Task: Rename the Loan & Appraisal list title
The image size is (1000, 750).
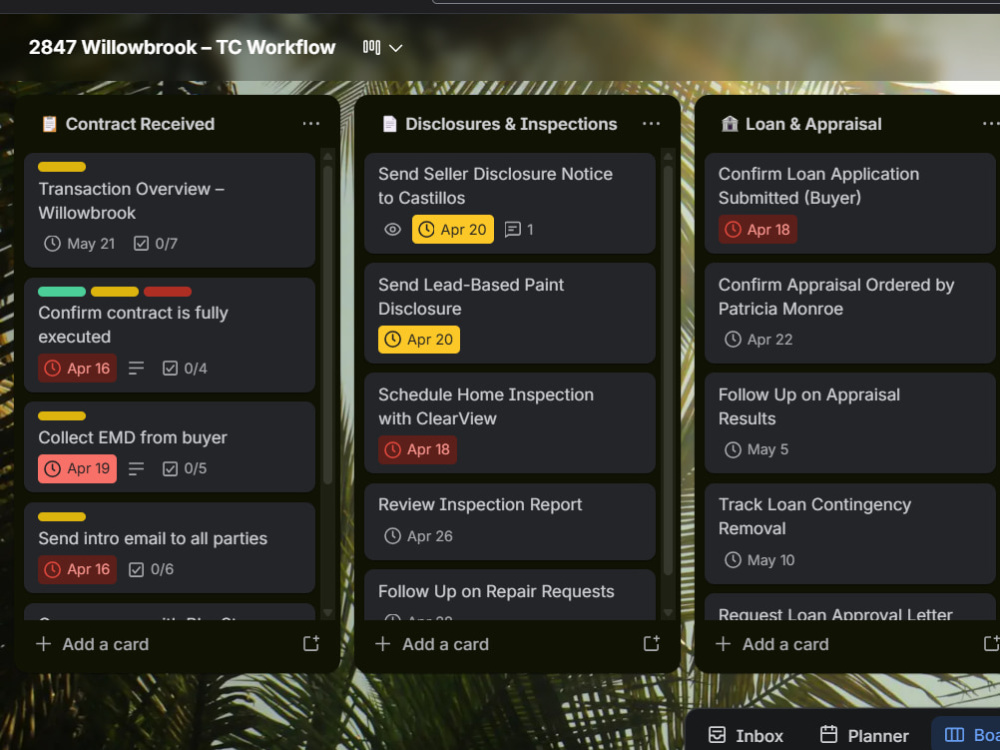Action: pyautogui.click(x=813, y=124)
